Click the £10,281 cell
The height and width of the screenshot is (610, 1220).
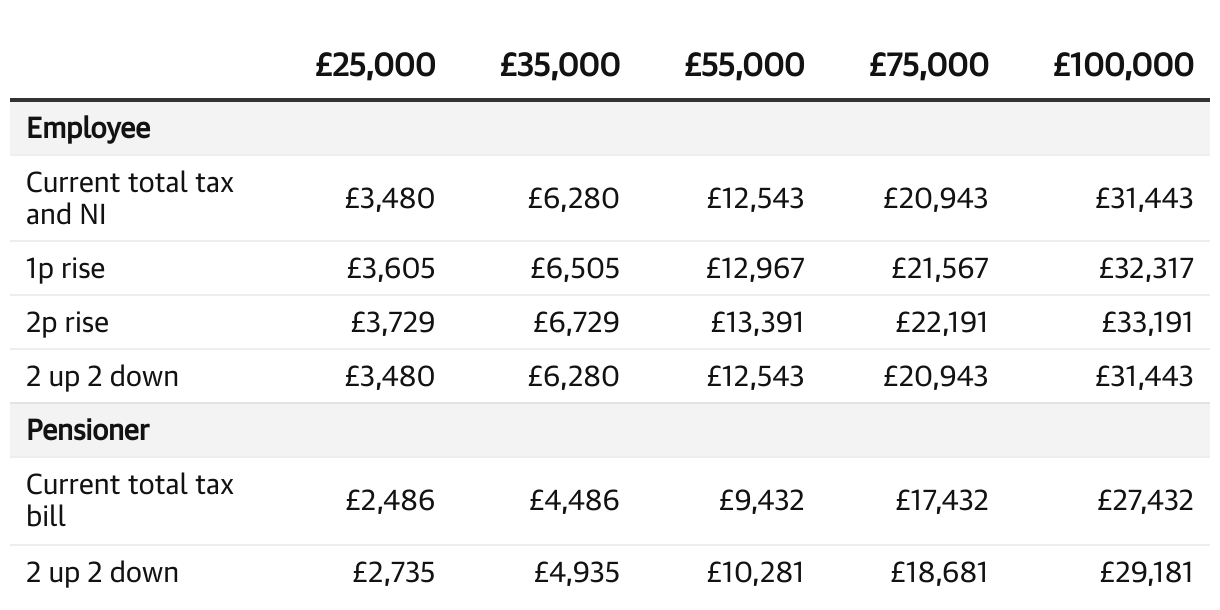[755, 573]
